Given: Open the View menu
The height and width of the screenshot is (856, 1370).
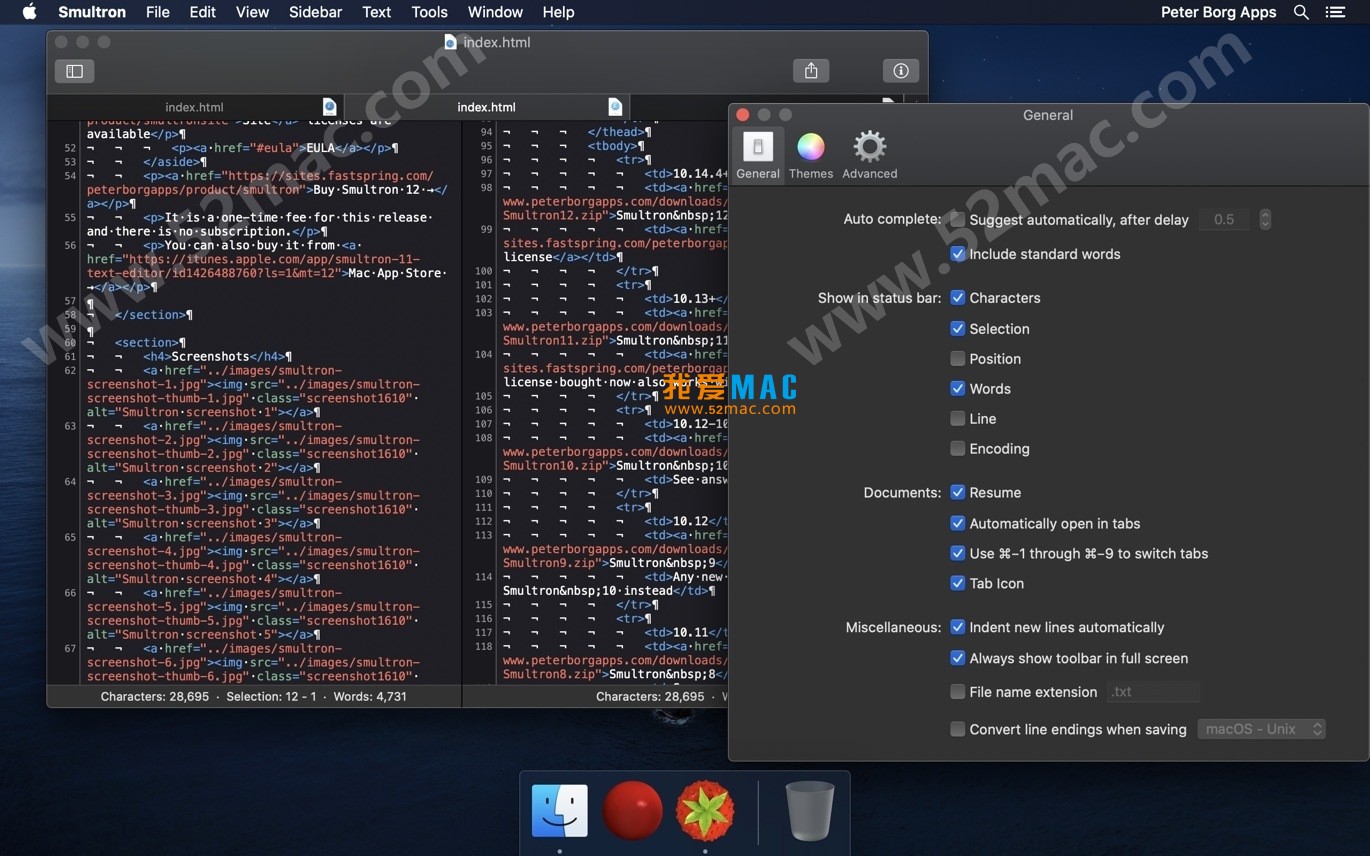Looking at the screenshot, I should point(252,12).
